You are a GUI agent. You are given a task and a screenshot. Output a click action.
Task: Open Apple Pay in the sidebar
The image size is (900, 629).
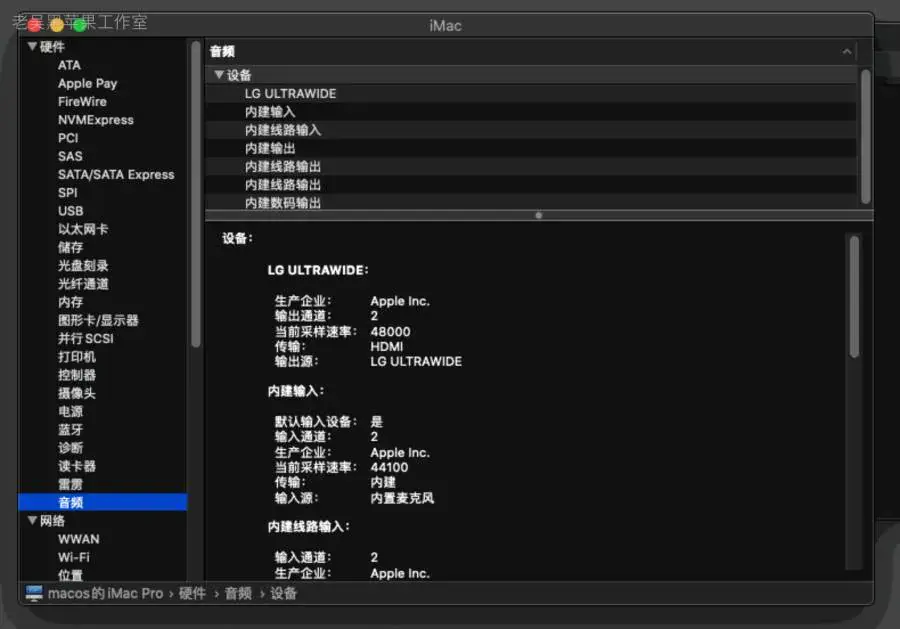pos(87,83)
